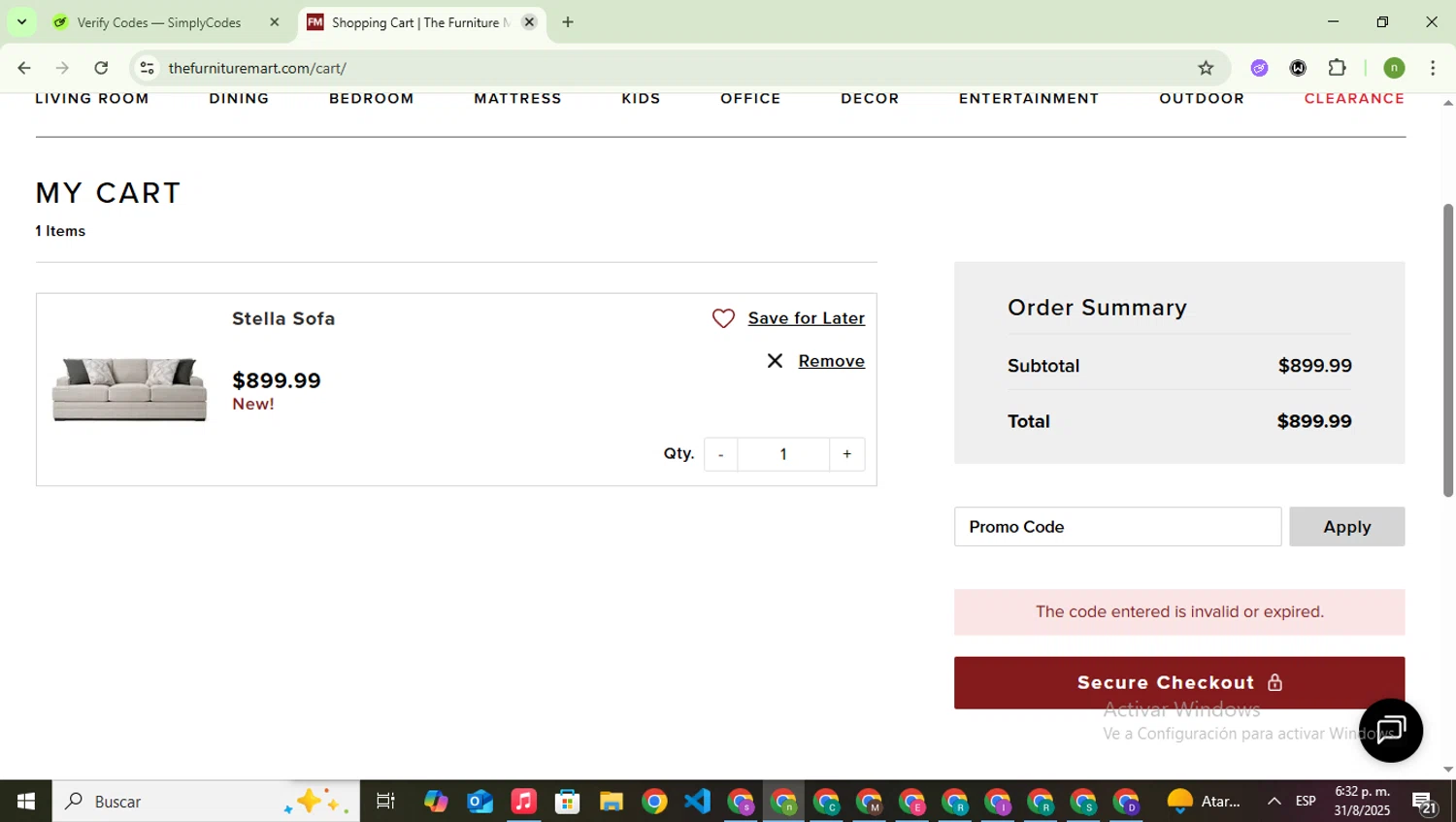Viewport: 1456px width, 822px height.
Task: Open a new browser tab
Action: click(x=568, y=22)
